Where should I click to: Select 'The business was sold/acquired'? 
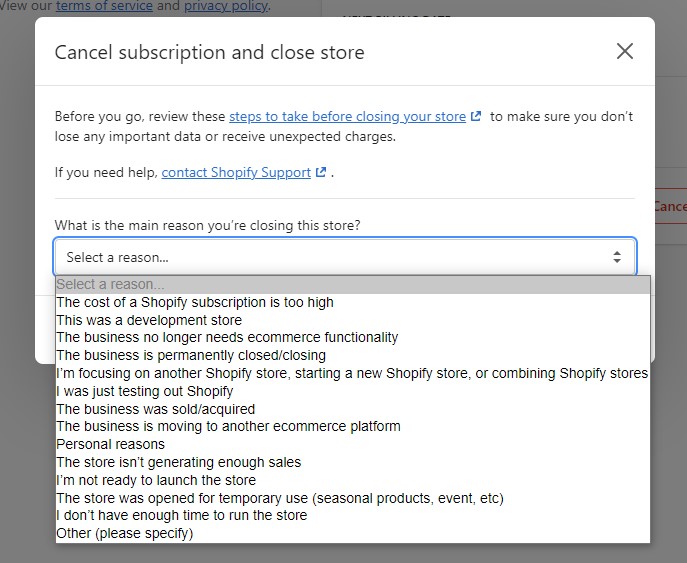(x=353, y=409)
